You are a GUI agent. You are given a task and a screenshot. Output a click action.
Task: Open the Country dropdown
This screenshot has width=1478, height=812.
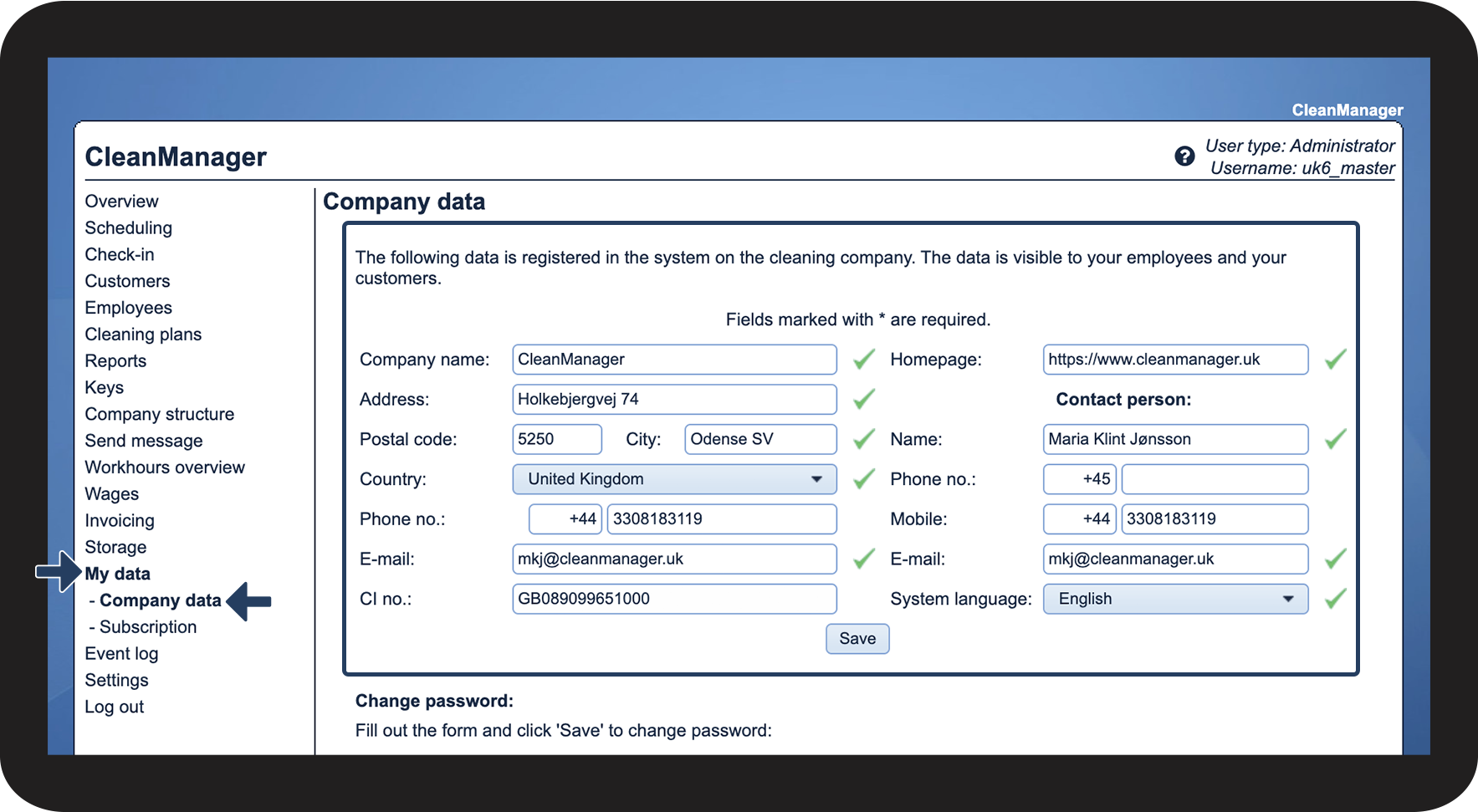673,479
